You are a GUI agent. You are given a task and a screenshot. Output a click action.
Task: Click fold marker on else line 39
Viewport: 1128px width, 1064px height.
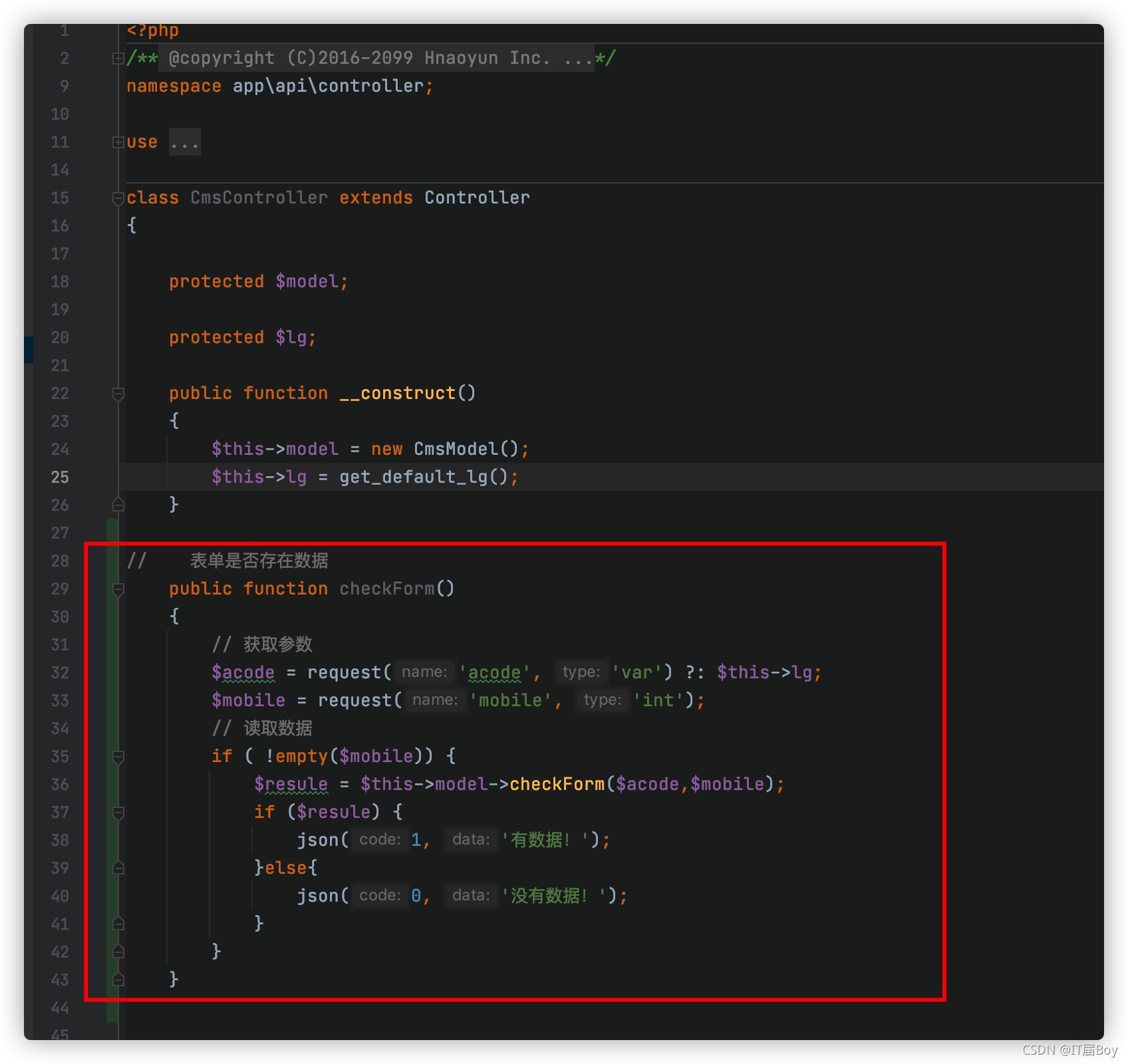pos(118,868)
